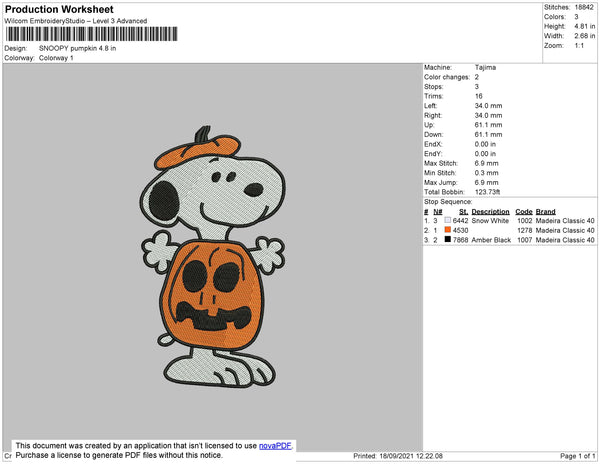Click the novaPDF link
The image size is (600, 464).
tap(275, 446)
